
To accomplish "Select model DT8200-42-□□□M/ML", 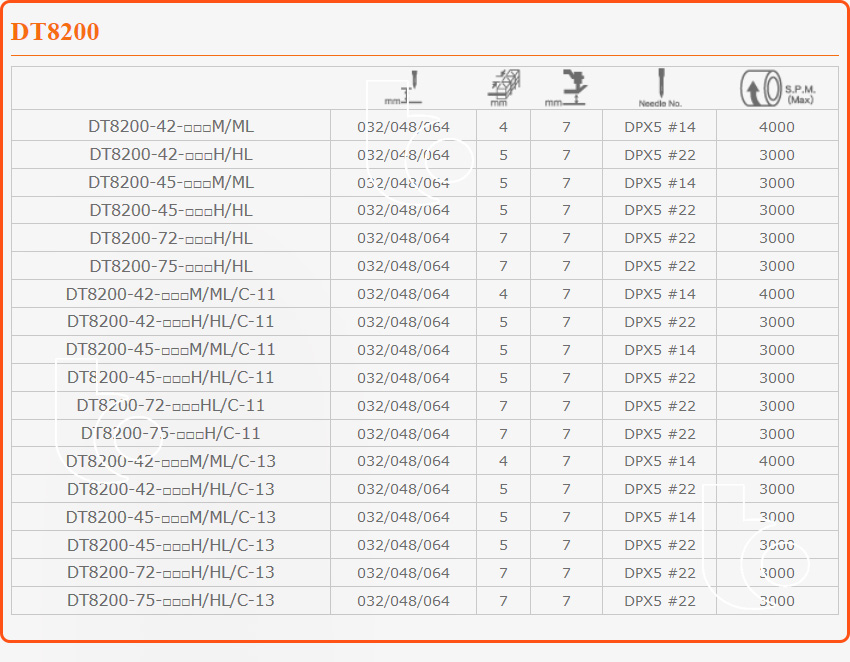I will [171, 126].
